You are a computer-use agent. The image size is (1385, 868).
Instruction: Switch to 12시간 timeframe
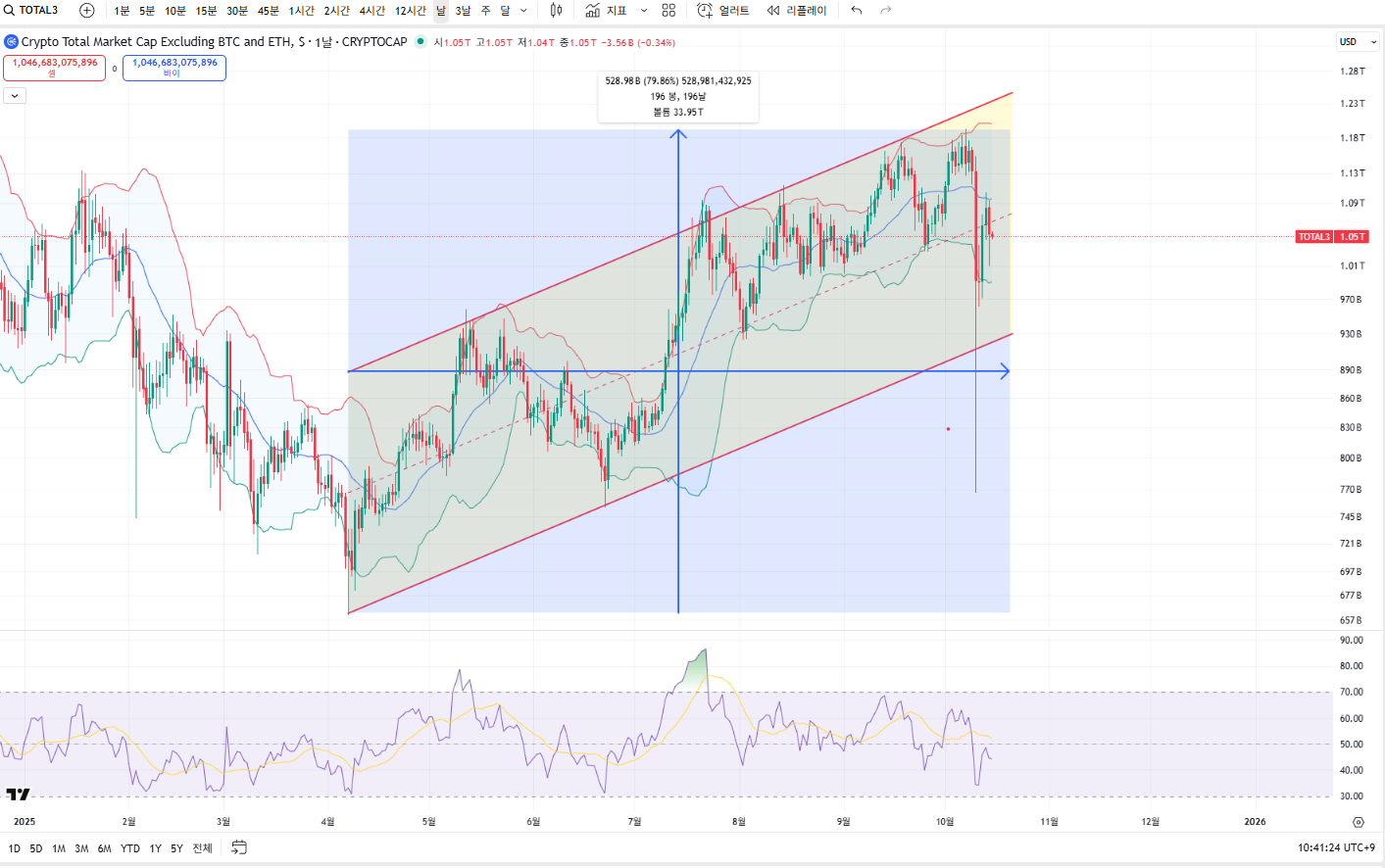411,11
